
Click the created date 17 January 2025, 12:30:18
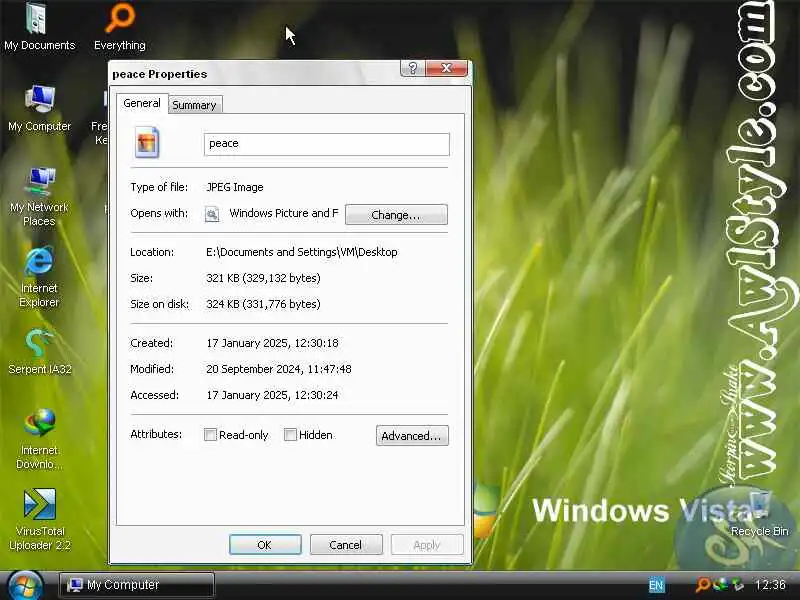tap(272, 343)
